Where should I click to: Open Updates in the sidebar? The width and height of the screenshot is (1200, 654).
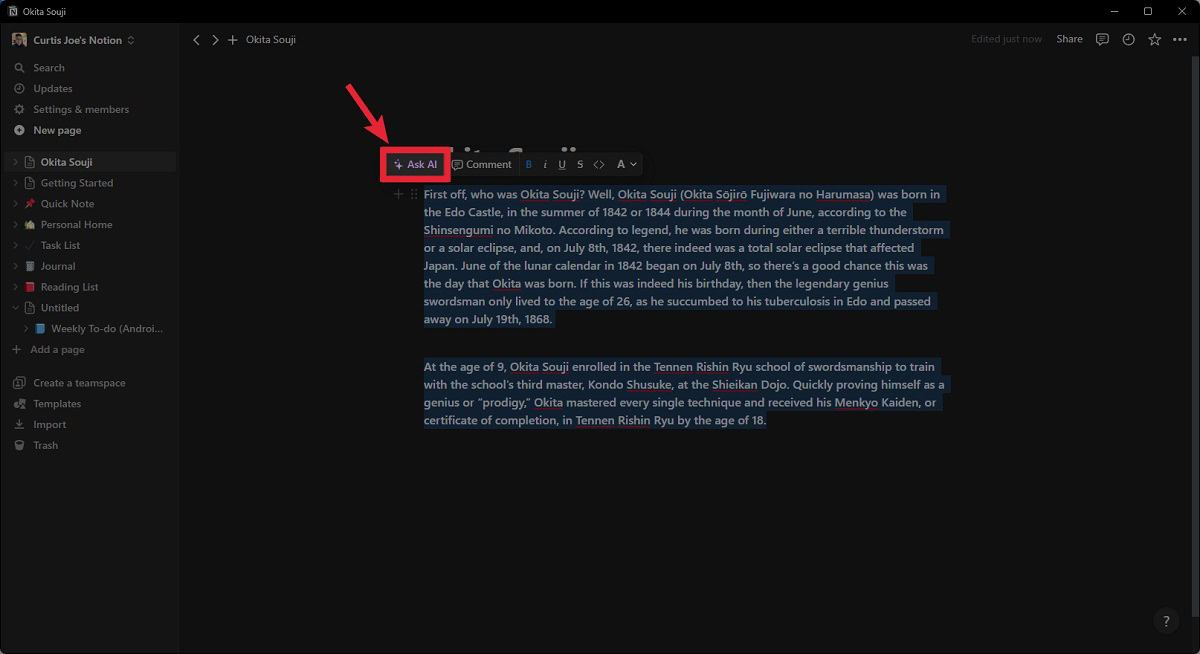(52, 89)
